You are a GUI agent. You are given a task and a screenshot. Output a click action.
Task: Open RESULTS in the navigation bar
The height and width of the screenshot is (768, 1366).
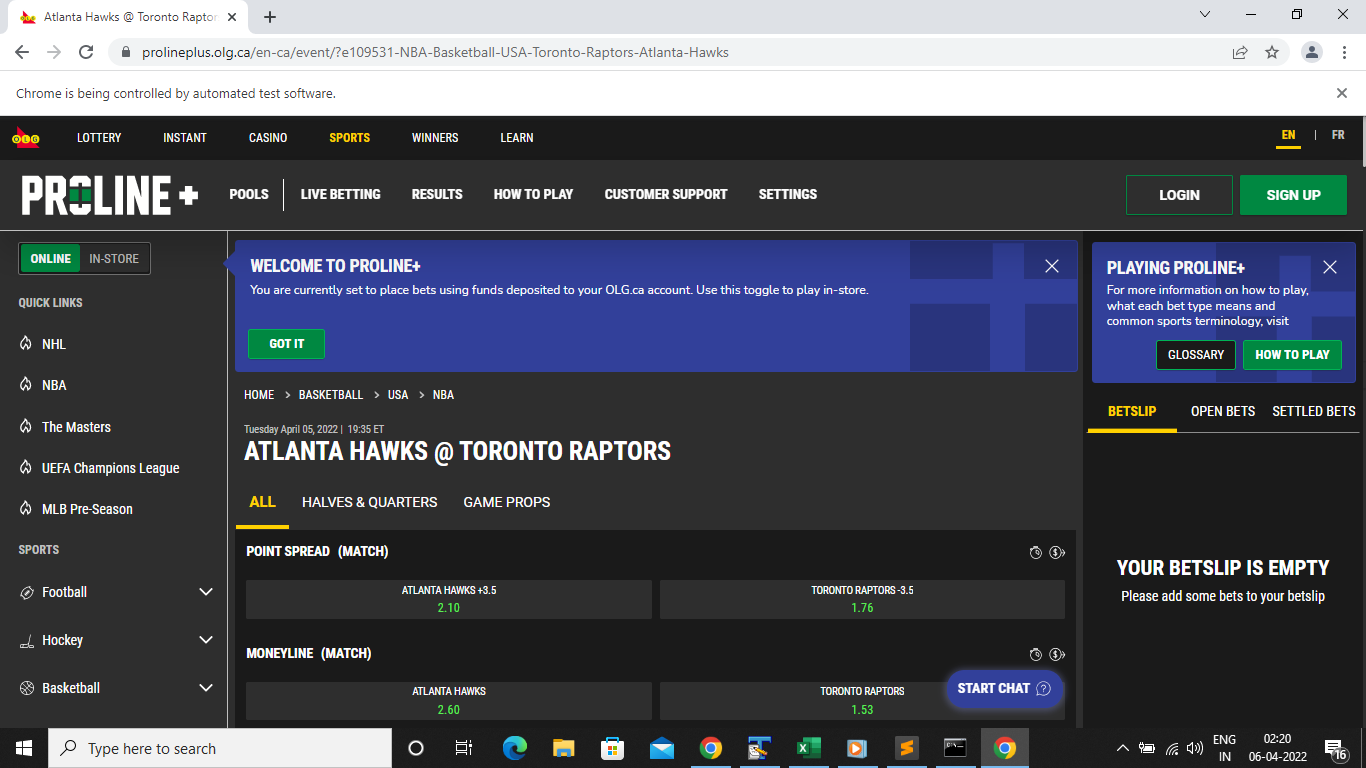437,194
